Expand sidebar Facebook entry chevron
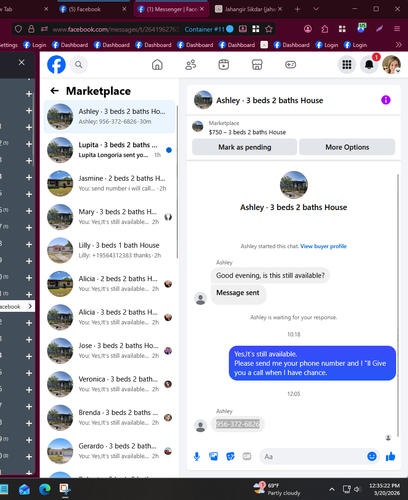This screenshot has width=408, height=500. click(x=30, y=306)
